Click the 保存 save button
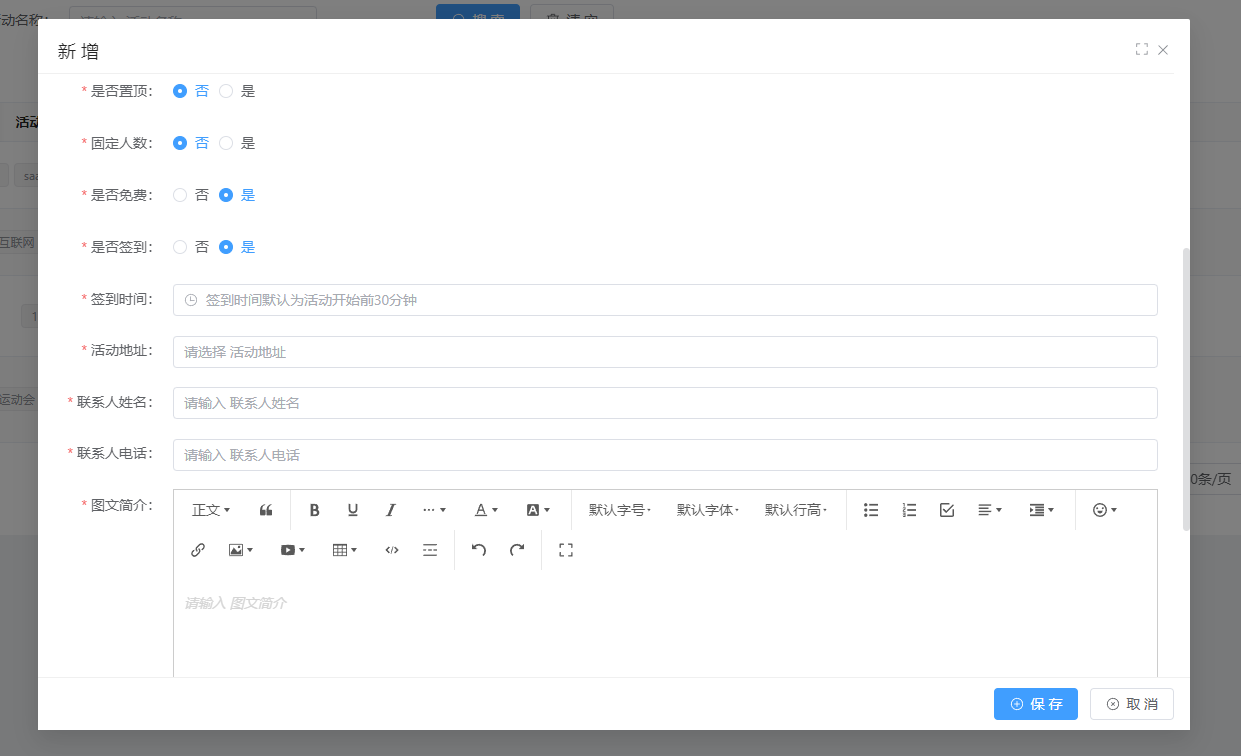This screenshot has width=1241, height=756. click(1036, 704)
